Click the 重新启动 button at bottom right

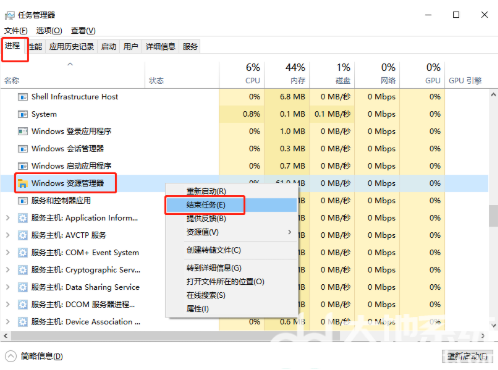(467, 357)
